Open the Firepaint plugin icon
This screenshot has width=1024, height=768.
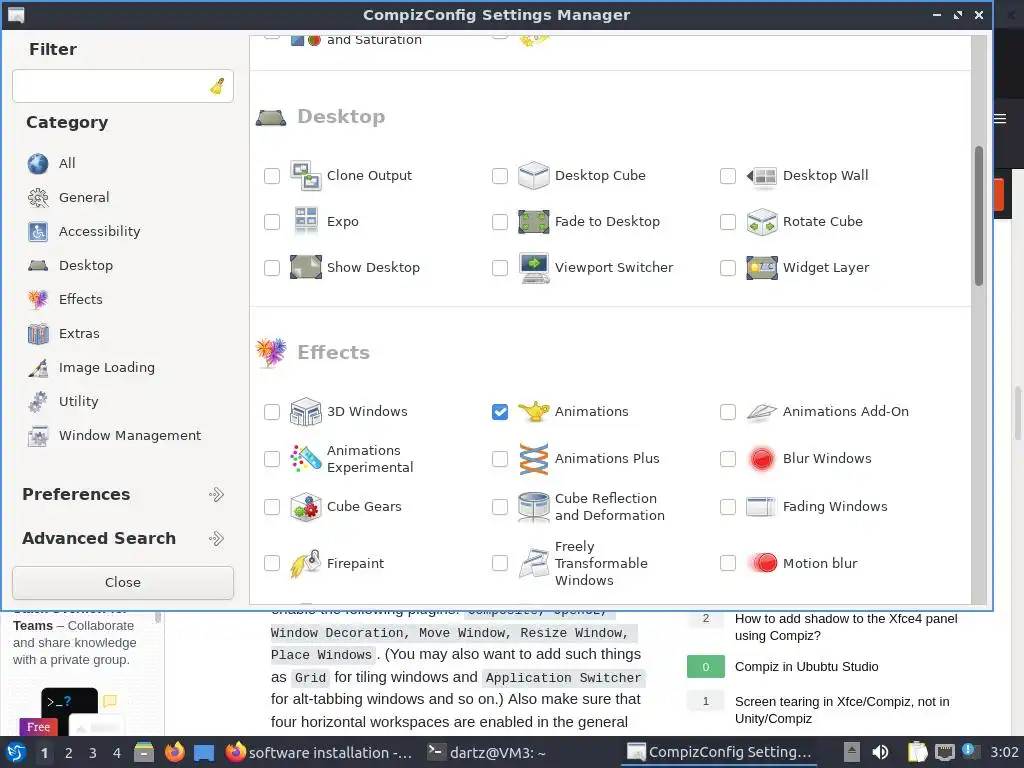(x=306, y=563)
